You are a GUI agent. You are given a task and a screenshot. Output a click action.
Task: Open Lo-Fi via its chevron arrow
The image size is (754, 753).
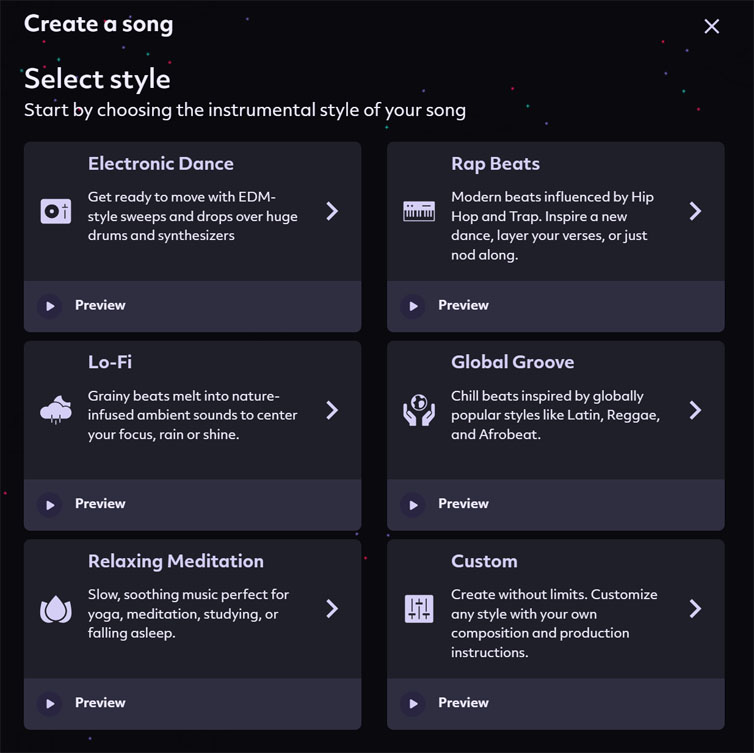(332, 410)
